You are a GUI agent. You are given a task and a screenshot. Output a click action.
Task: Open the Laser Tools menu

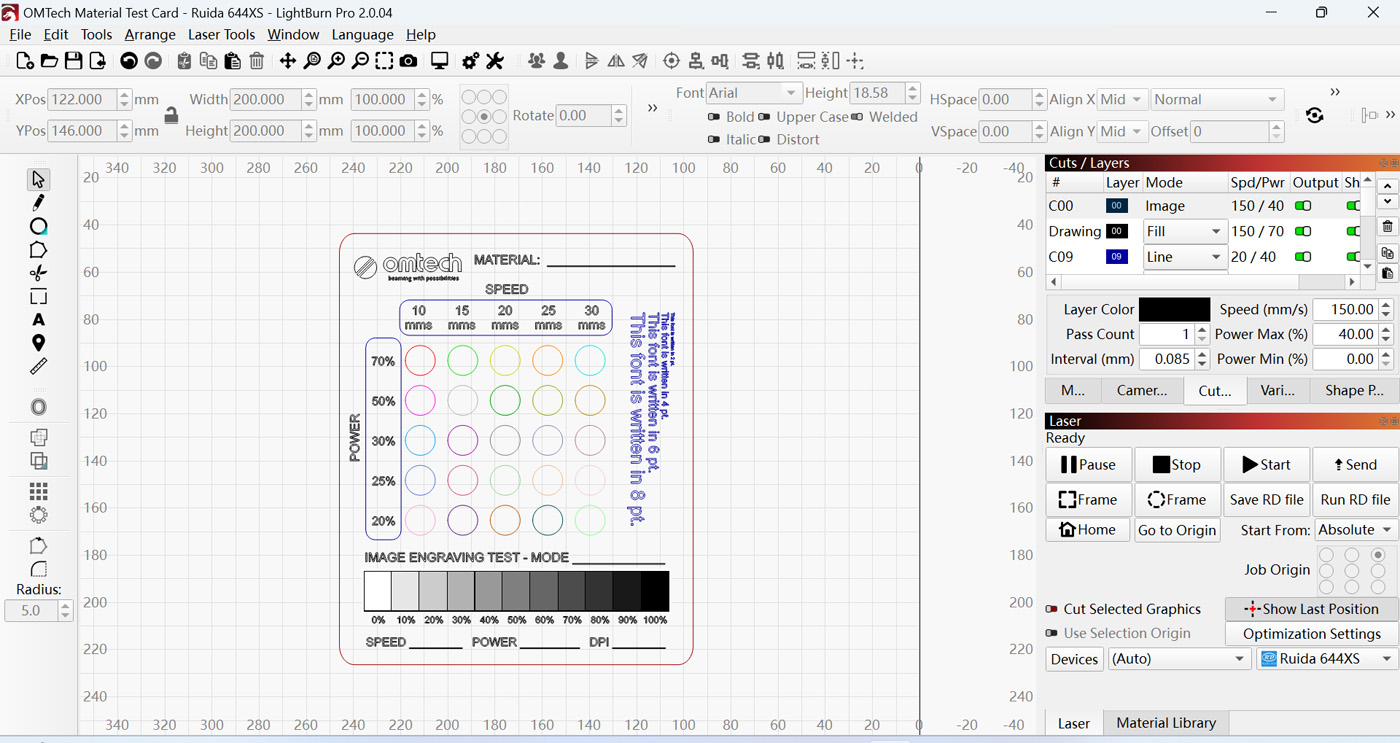point(221,35)
